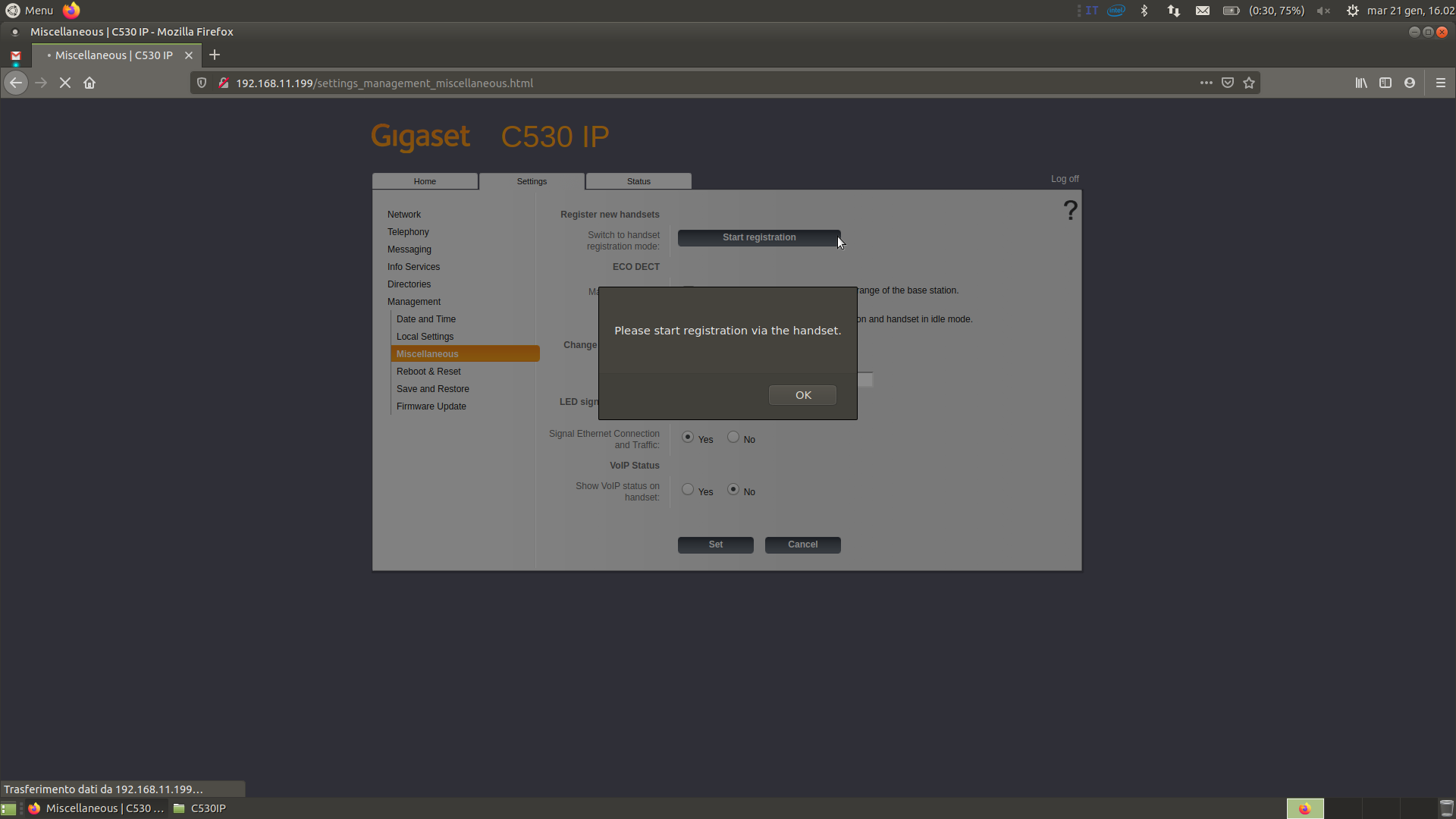Select Yes for Signal Ethernet Connection

[x=688, y=437]
